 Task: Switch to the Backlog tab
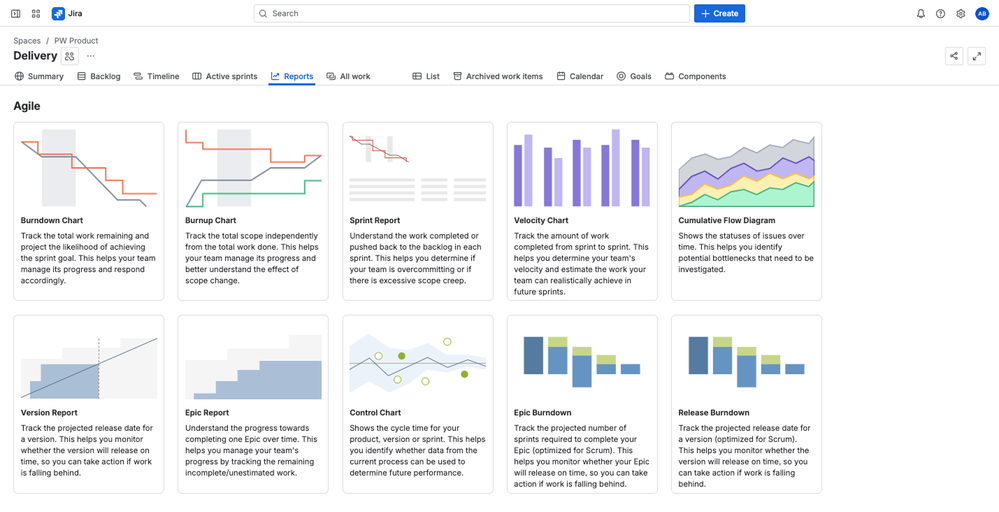(99, 76)
